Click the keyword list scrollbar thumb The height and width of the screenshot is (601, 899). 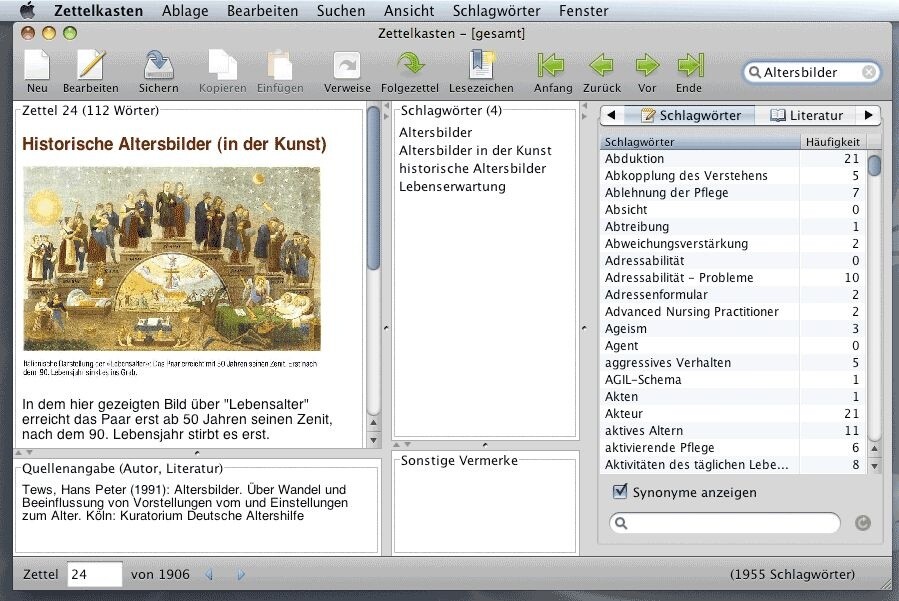(x=874, y=165)
